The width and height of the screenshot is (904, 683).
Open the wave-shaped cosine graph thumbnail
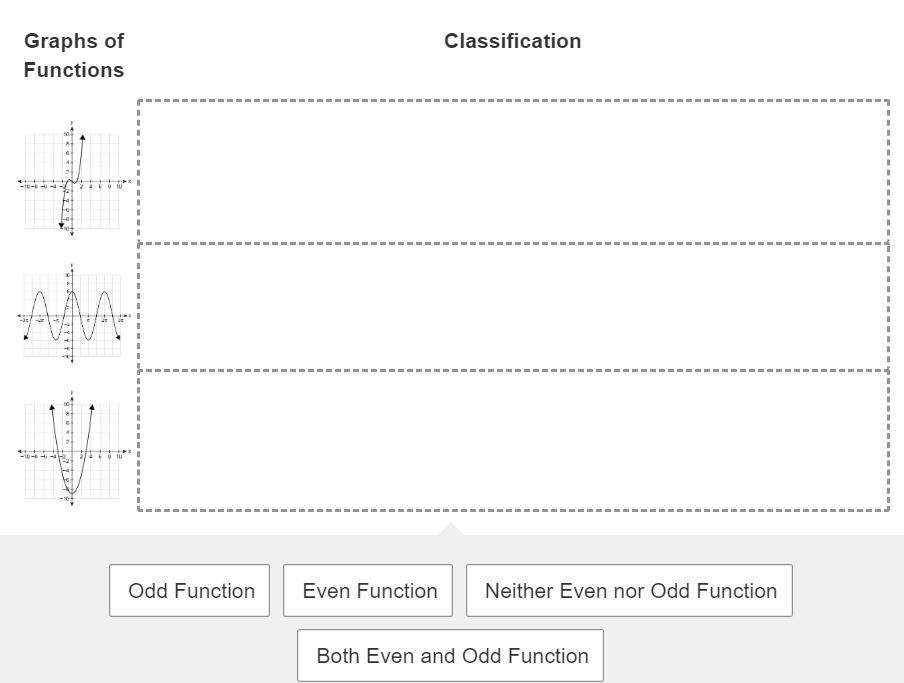click(x=73, y=314)
